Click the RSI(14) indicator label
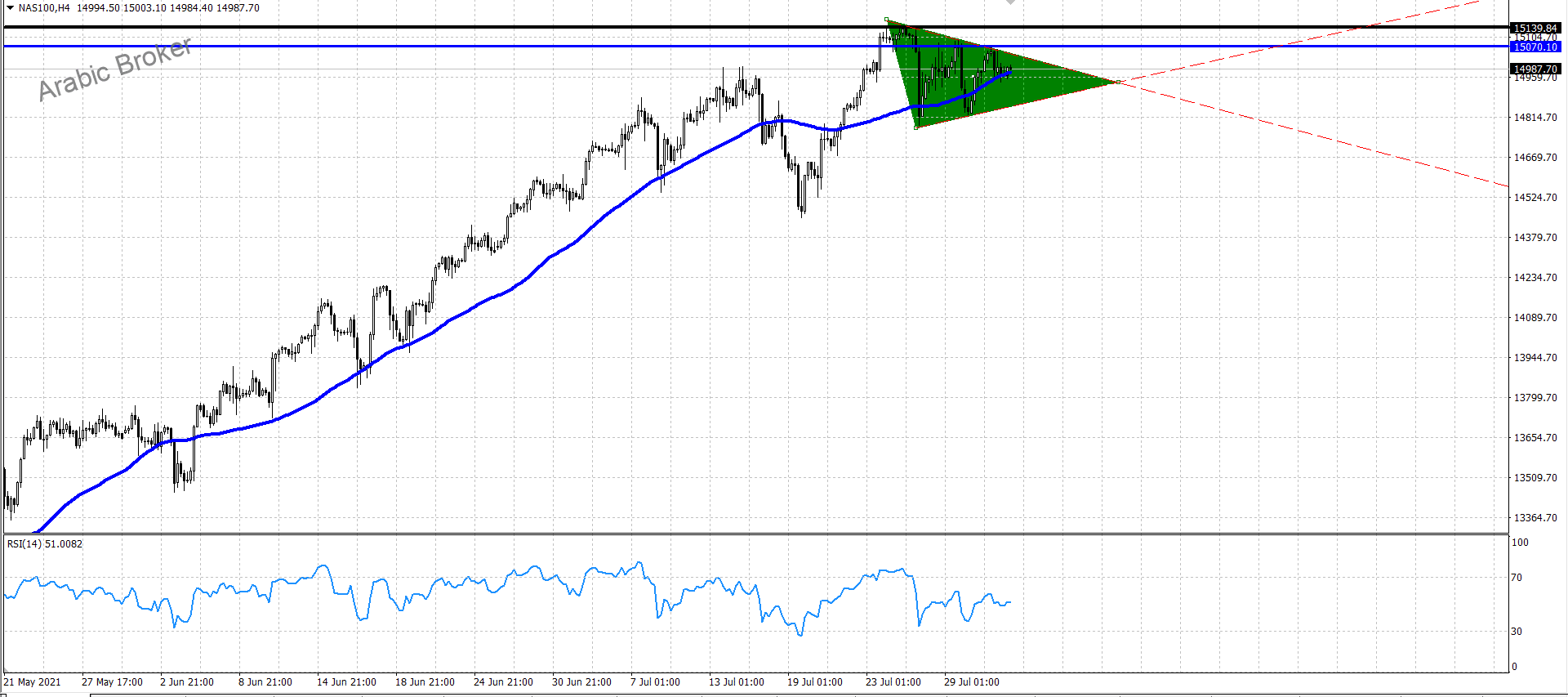1568x697 pixels. (45, 544)
